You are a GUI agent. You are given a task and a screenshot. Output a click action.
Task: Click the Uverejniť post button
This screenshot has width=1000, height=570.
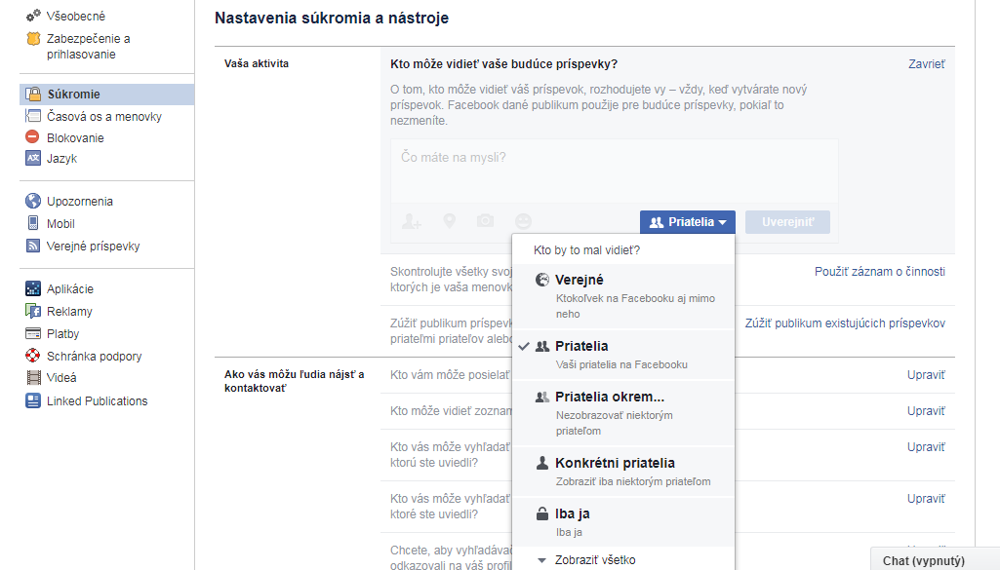(x=788, y=222)
